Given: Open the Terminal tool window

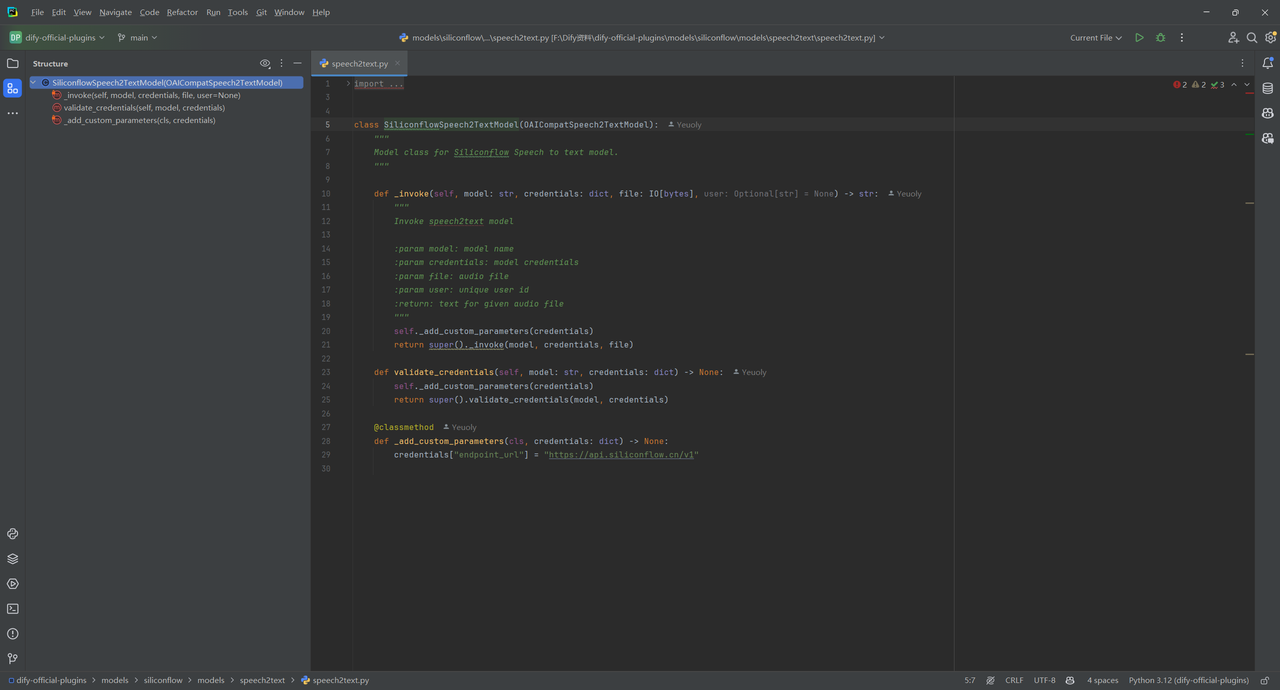Looking at the screenshot, I should pos(12,609).
